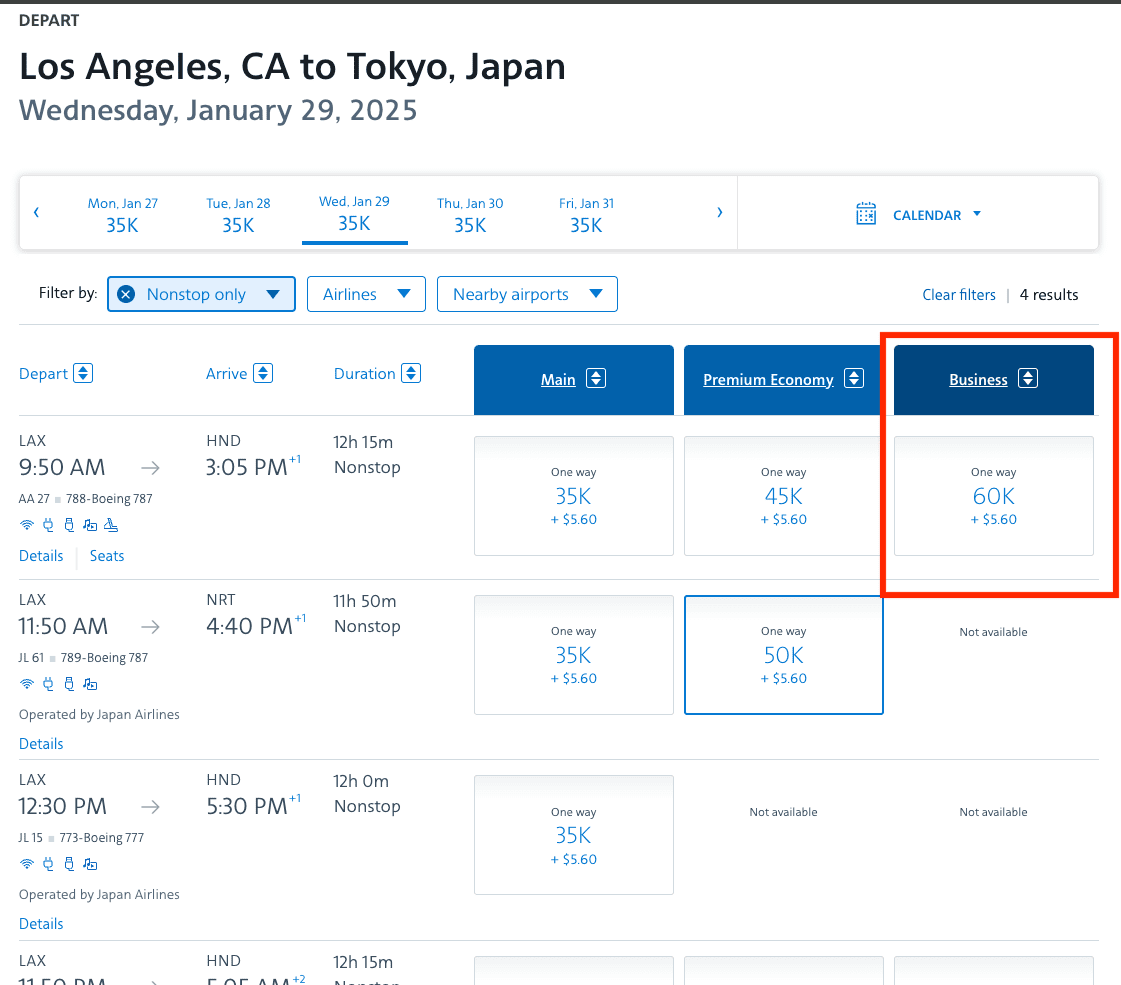1121x985 pixels.
Task: Expand the Nearby airports dropdown
Action: (527, 294)
